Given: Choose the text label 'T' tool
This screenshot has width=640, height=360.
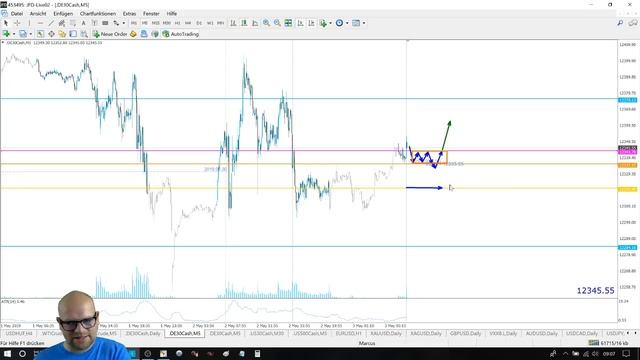Looking at the screenshot, I should [x=94, y=23].
